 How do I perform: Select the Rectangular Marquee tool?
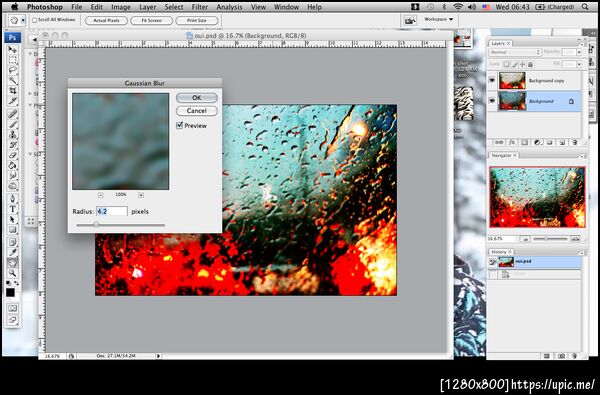point(12,60)
